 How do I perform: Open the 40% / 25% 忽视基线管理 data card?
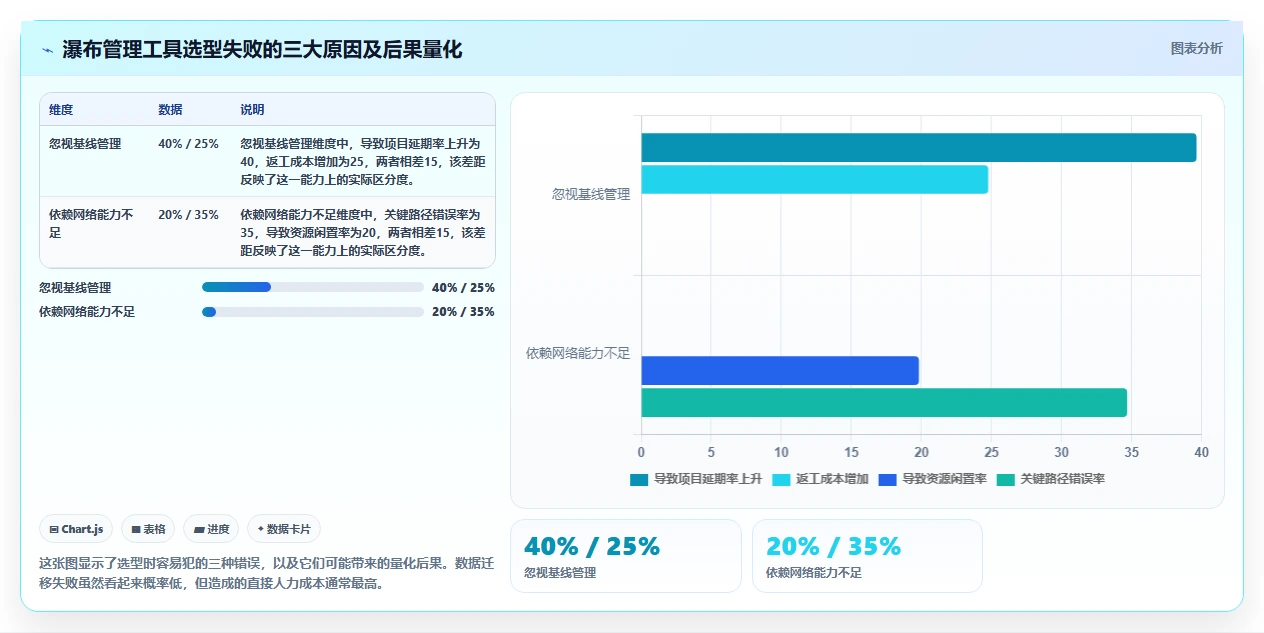coord(626,556)
